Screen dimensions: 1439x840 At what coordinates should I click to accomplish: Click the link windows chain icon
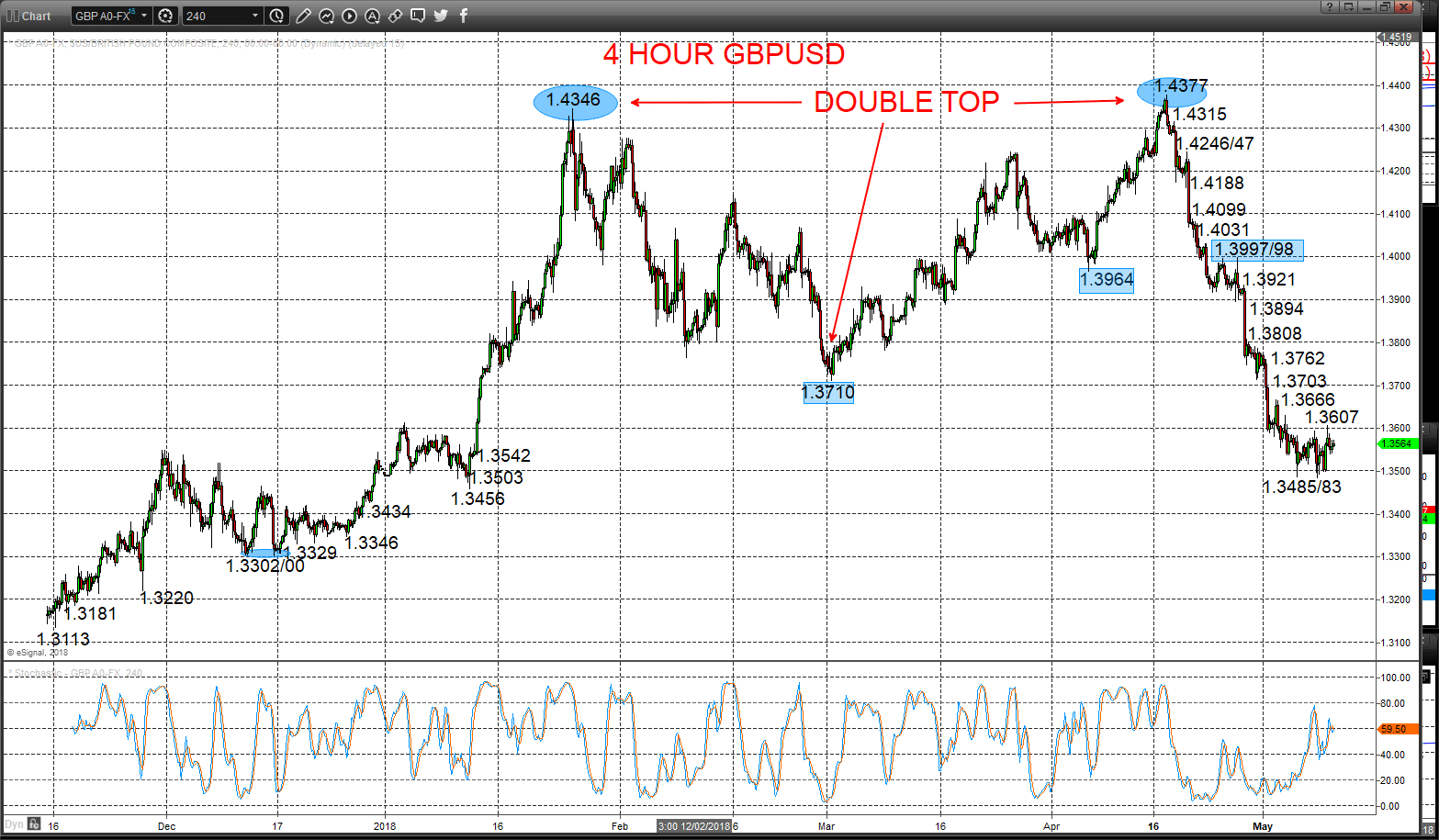pyautogui.click(x=396, y=16)
